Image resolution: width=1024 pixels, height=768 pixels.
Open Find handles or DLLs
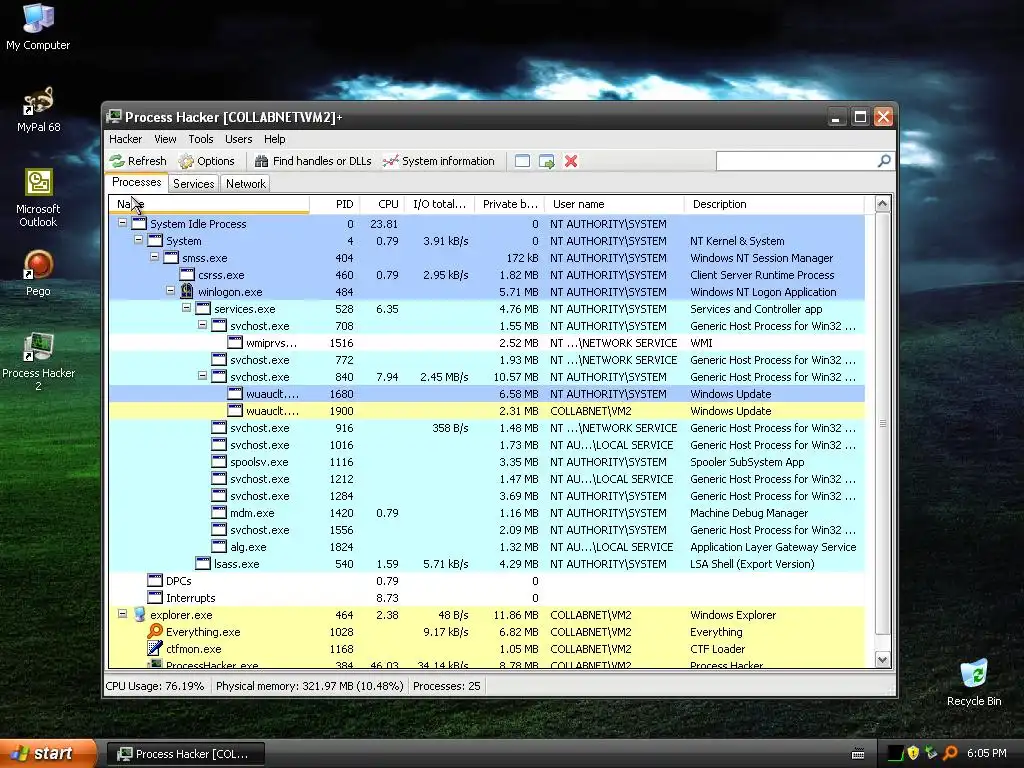(313, 161)
